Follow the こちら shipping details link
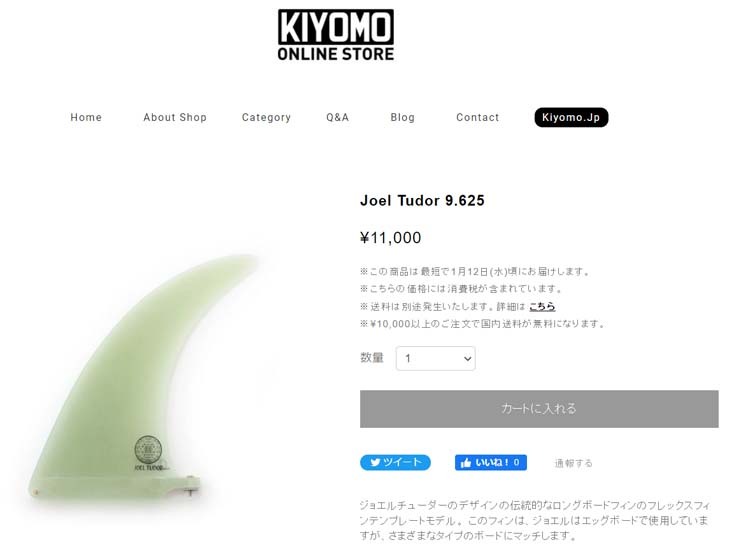Image resolution: width=730 pixels, height=555 pixels. click(x=542, y=306)
